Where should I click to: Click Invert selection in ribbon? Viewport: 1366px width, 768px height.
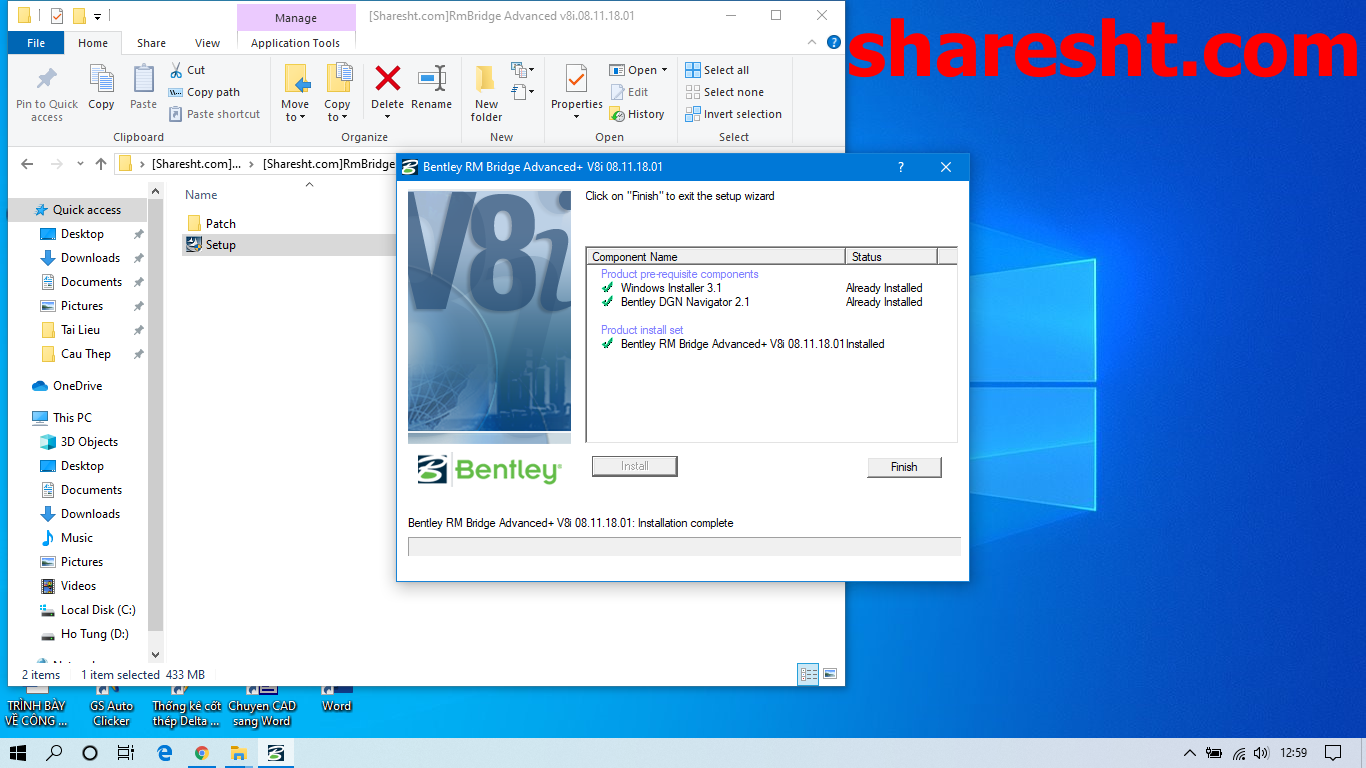[x=733, y=114]
